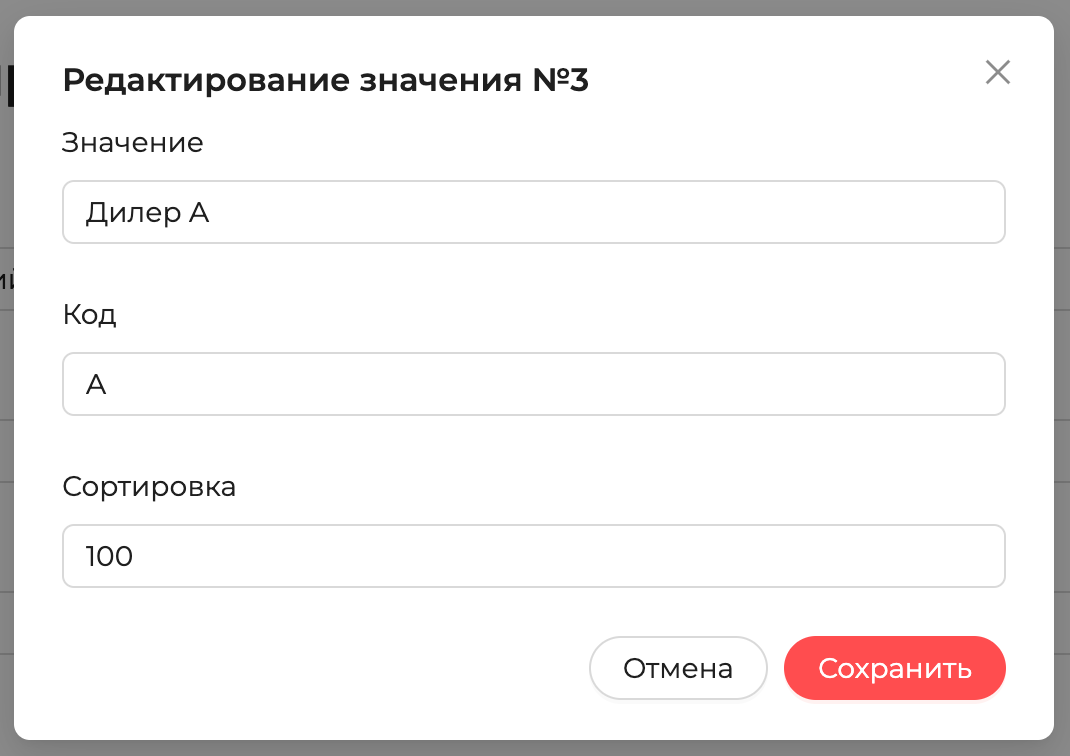This screenshot has height=756, width=1070.
Task: Place cursor on the 'A' code value
Action: pyautogui.click(x=96, y=385)
